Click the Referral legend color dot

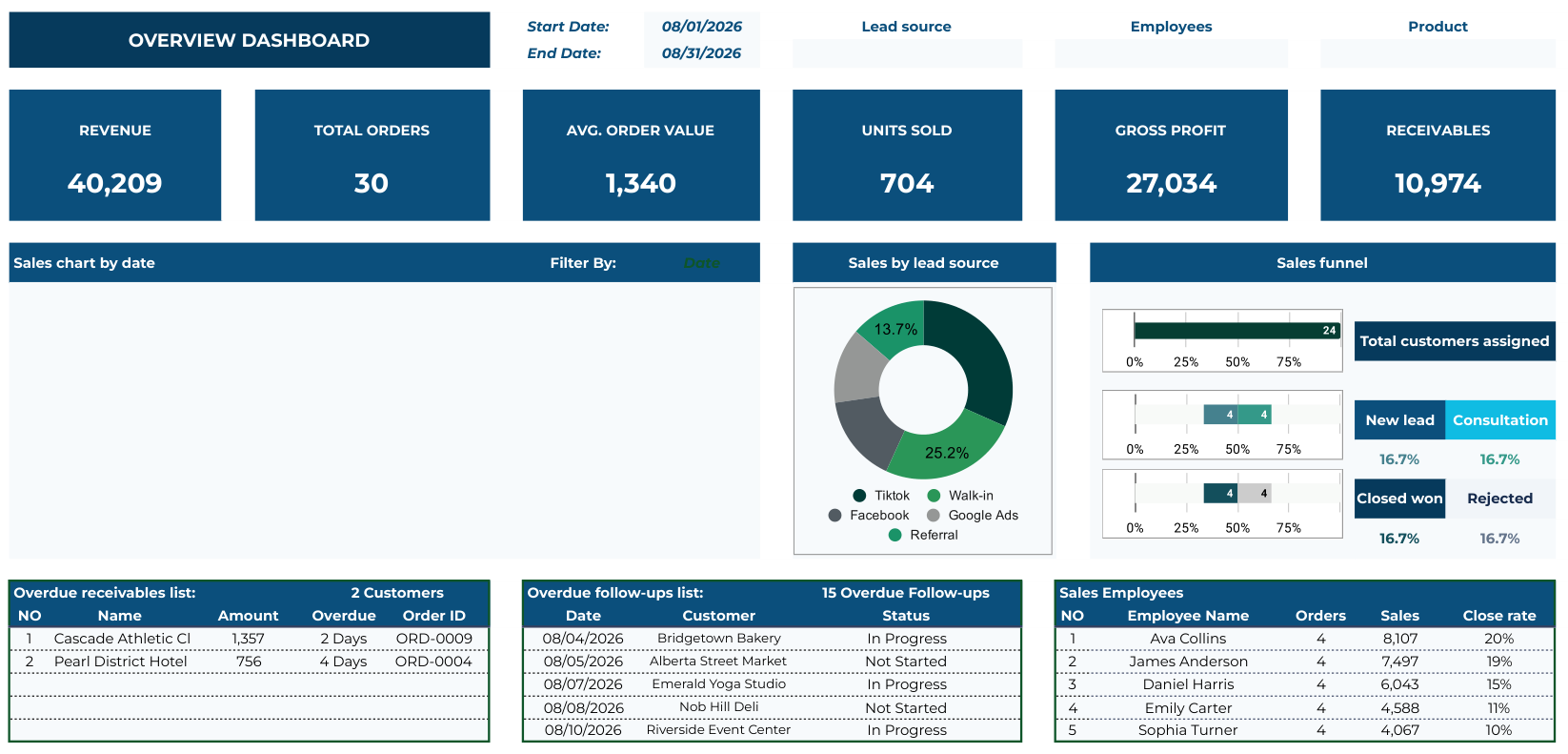coord(895,535)
